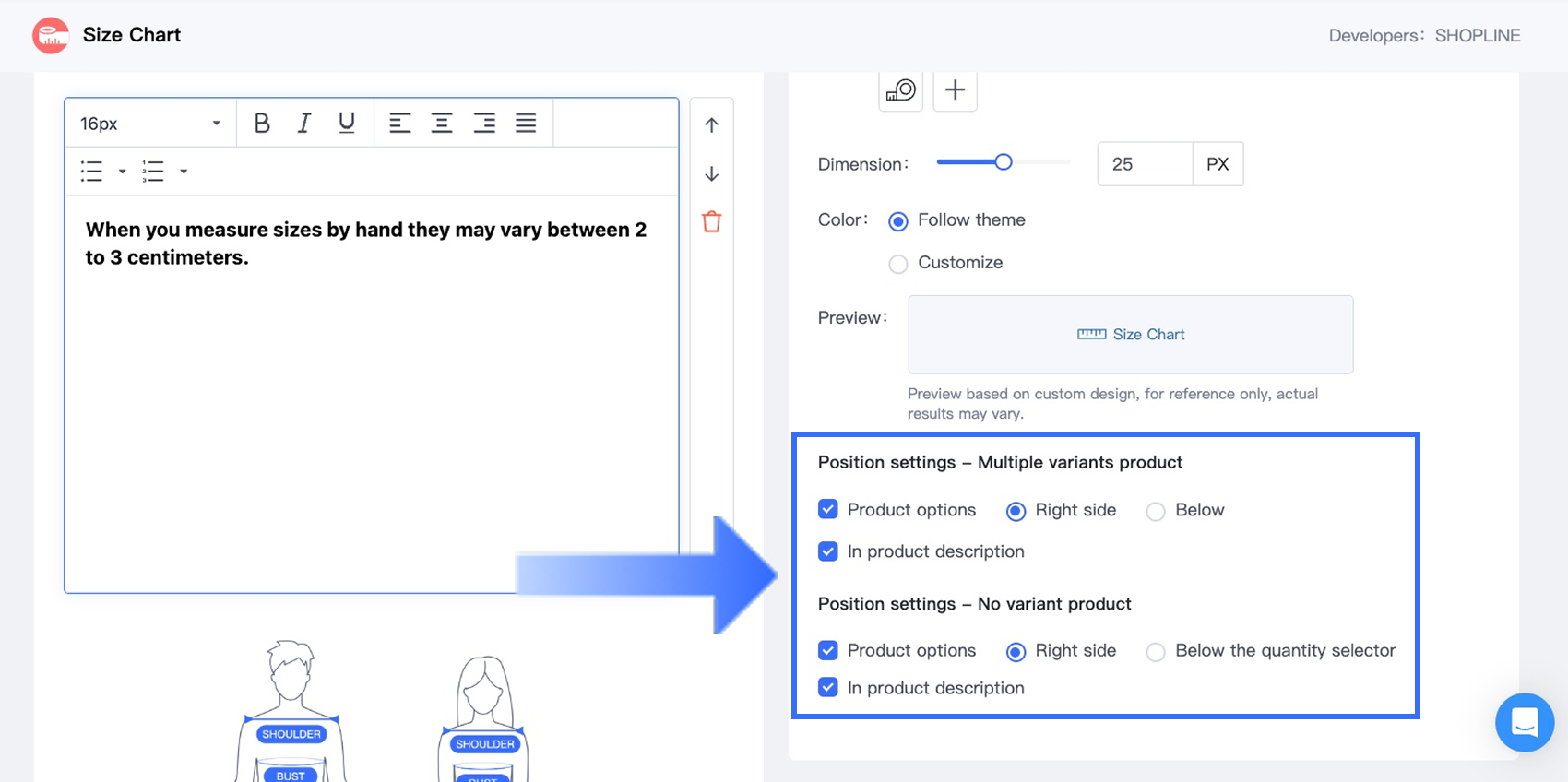Click into the rich text editor paragraph

[366, 243]
